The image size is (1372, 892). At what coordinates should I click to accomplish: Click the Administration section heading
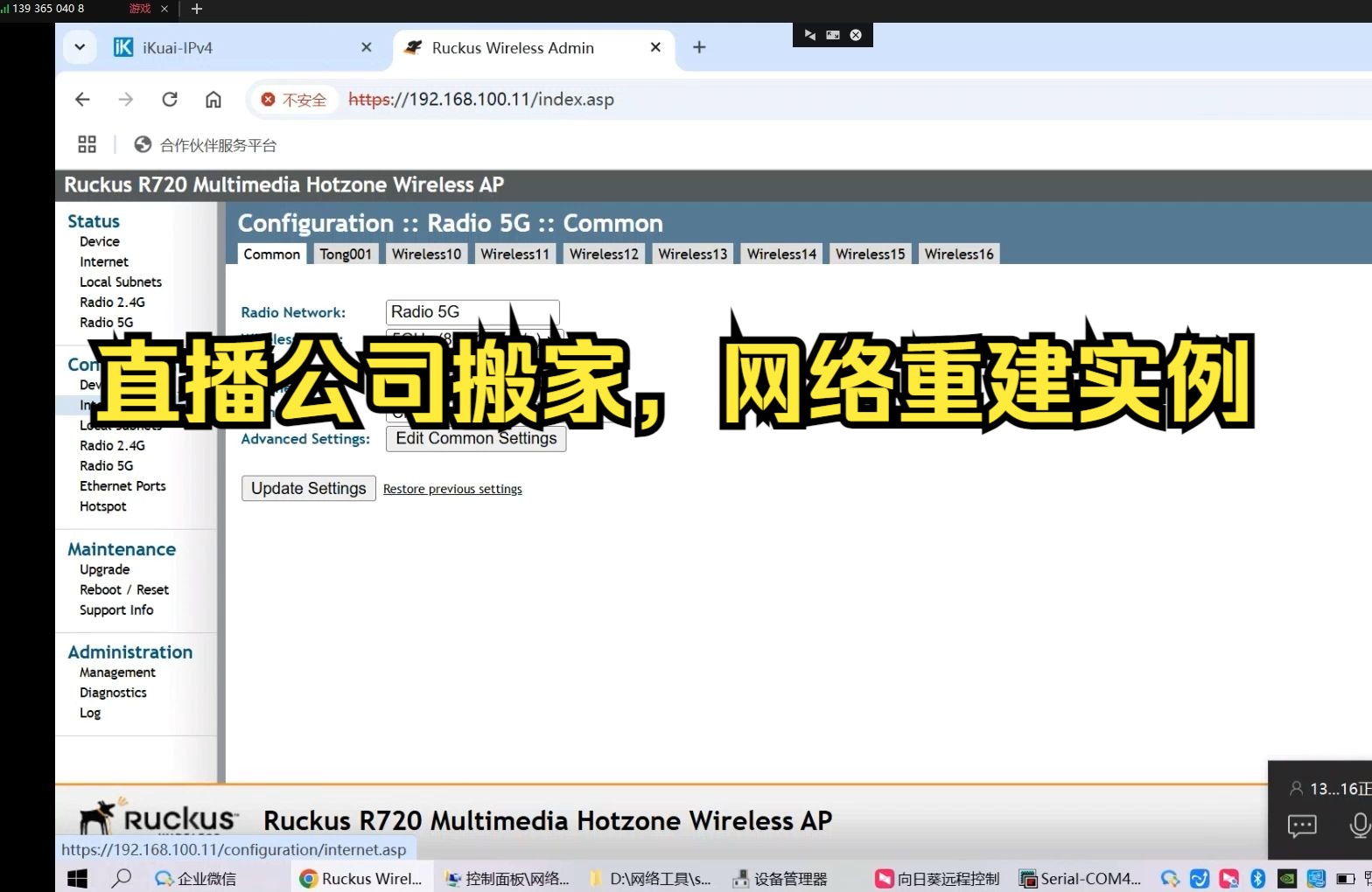tap(130, 652)
